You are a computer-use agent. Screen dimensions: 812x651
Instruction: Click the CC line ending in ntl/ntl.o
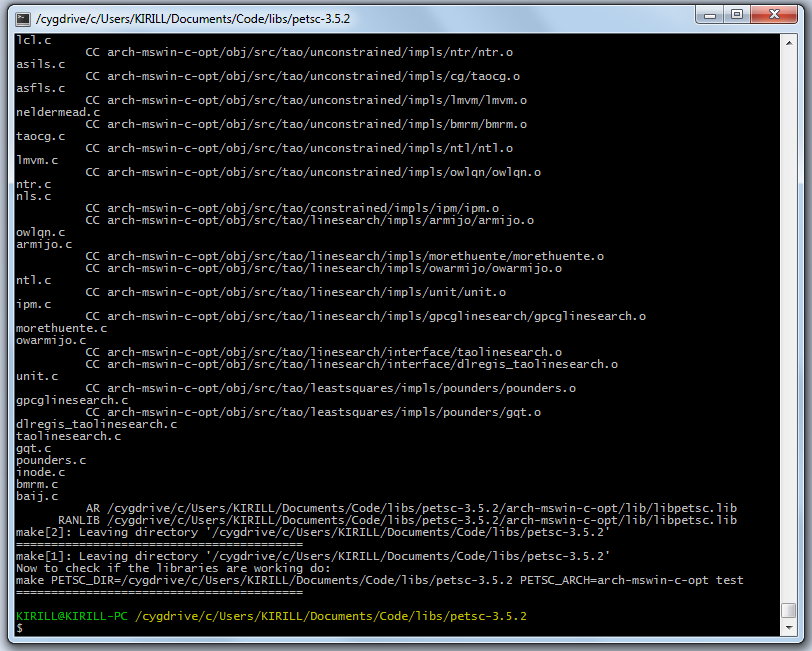299,148
